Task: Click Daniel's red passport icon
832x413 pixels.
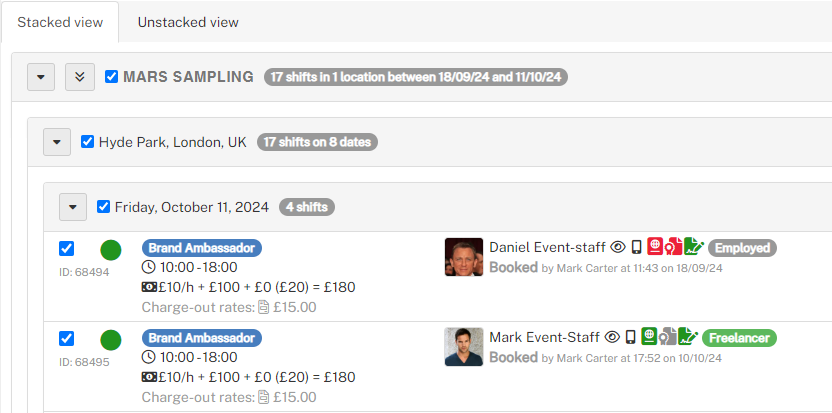Action: pos(655,247)
